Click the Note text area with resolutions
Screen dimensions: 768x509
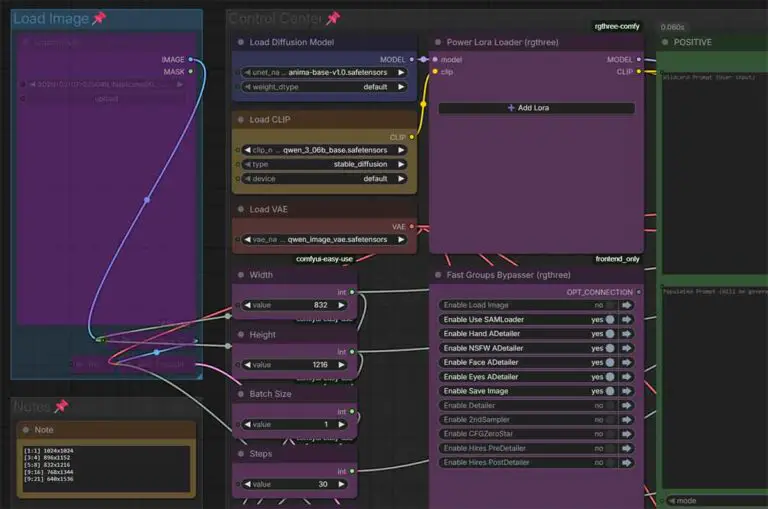pyautogui.click(x=106, y=468)
